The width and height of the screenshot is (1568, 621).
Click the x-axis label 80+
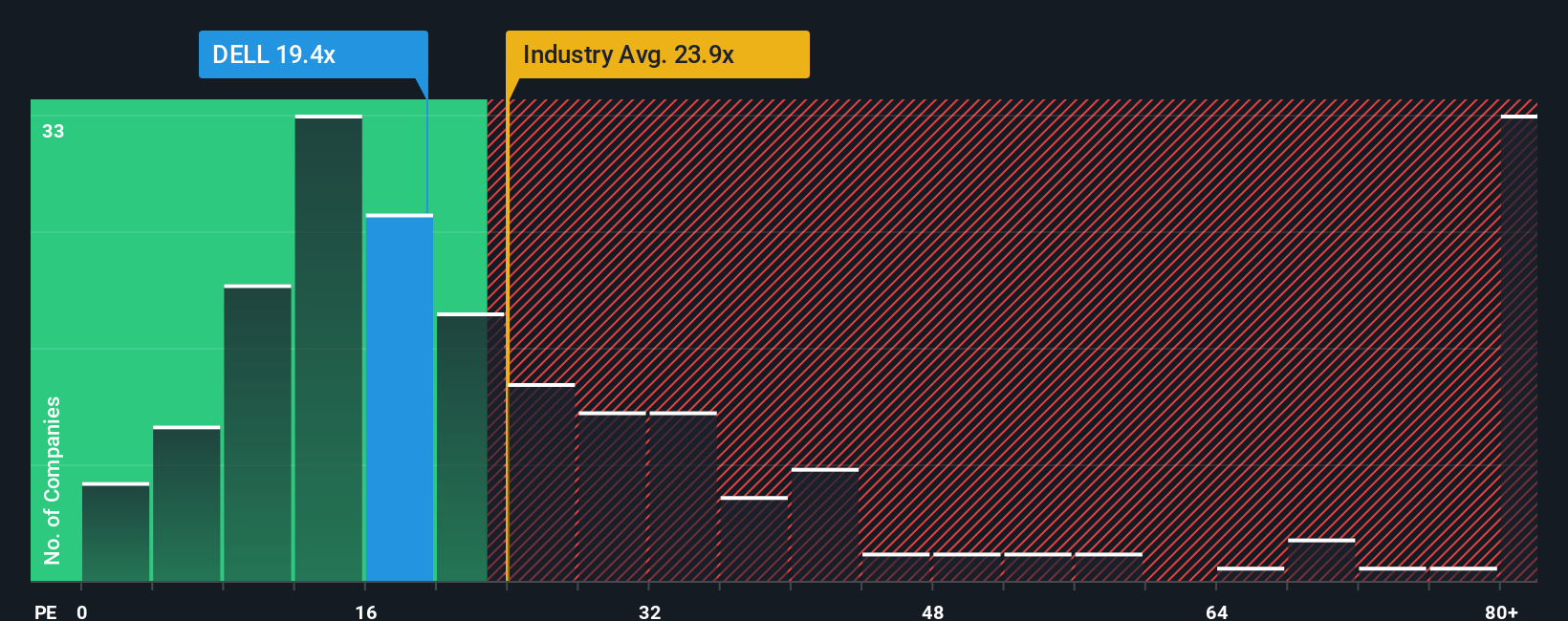point(1501,611)
